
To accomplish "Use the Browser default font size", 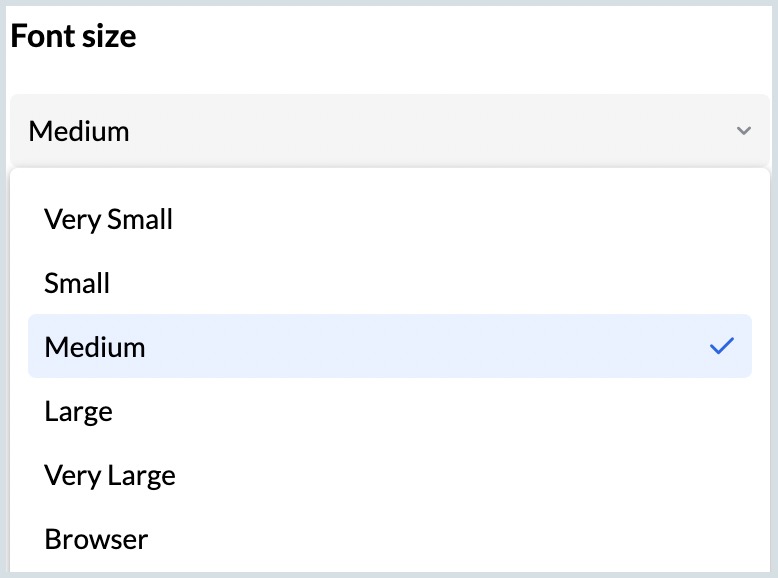I will 96,539.
